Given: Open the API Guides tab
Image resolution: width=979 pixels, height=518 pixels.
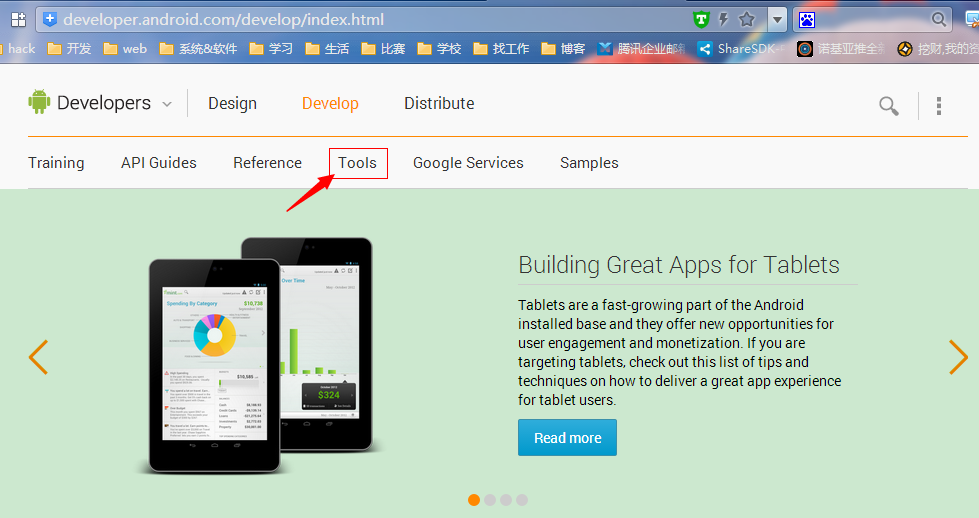Looking at the screenshot, I should [x=159, y=163].
